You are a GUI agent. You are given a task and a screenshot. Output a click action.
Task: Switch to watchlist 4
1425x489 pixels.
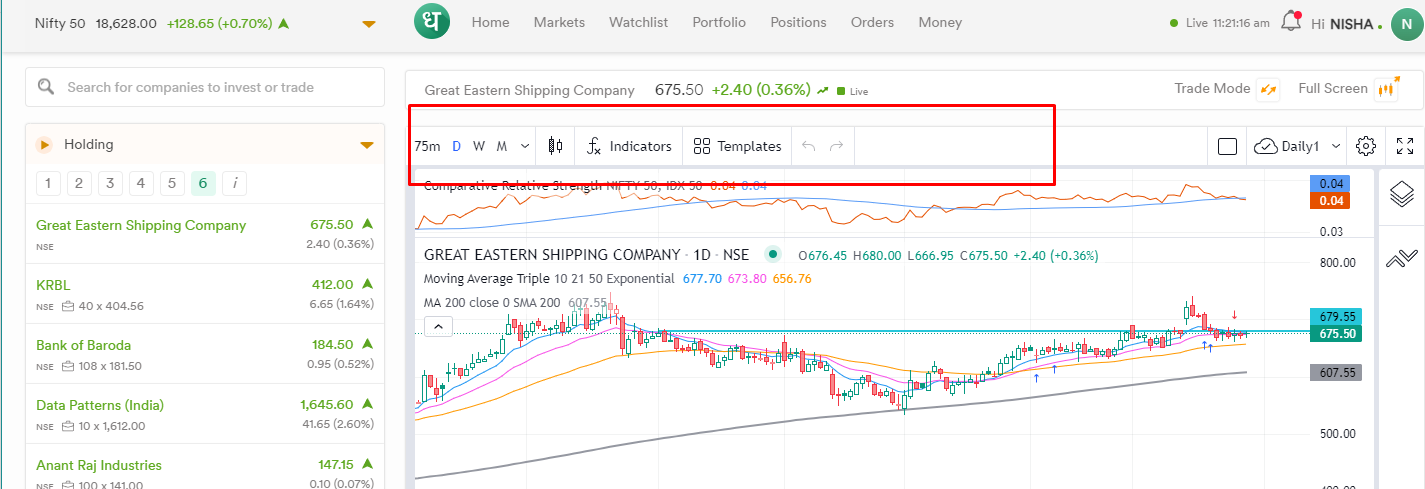[141, 183]
